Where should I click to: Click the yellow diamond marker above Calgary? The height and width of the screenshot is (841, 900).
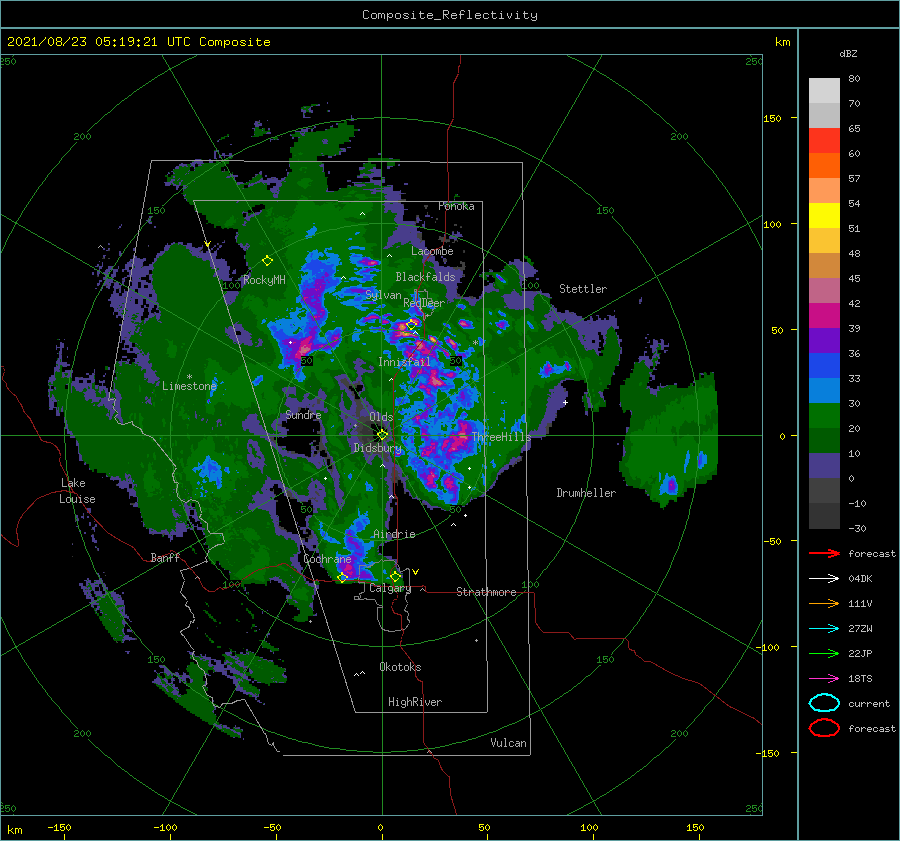395,576
